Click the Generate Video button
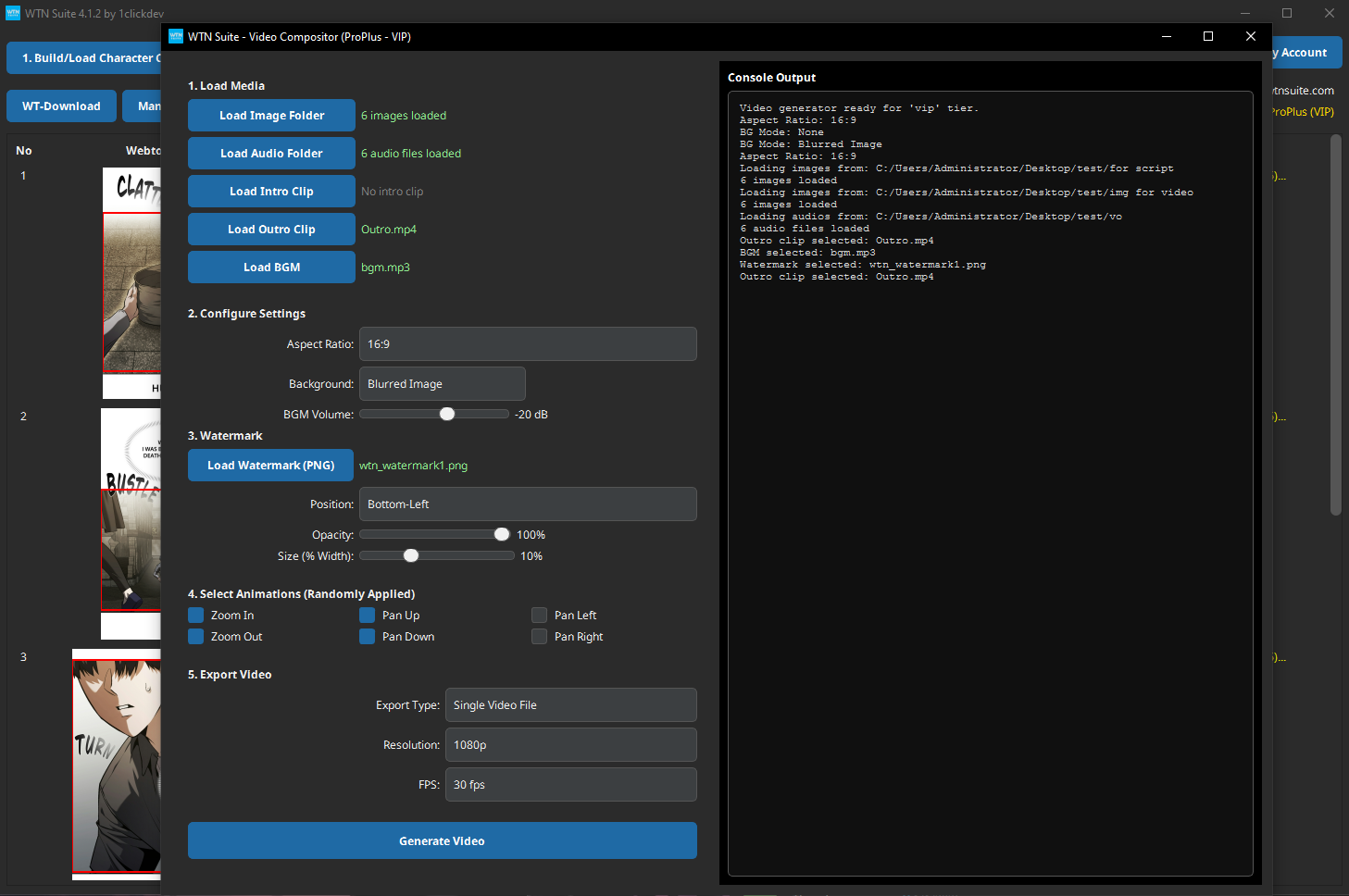Image resolution: width=1349 pixels, height=896 pixels. 442,840
